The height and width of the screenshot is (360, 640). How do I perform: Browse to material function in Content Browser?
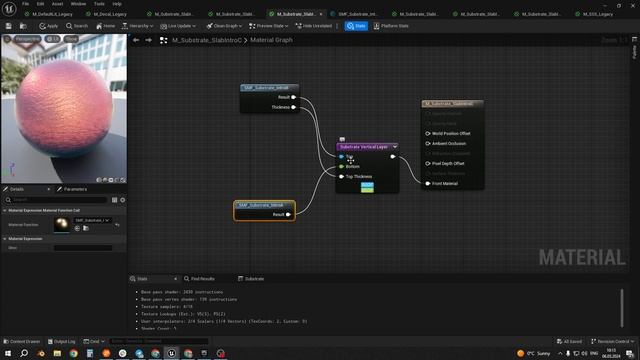tap(86, 228)
